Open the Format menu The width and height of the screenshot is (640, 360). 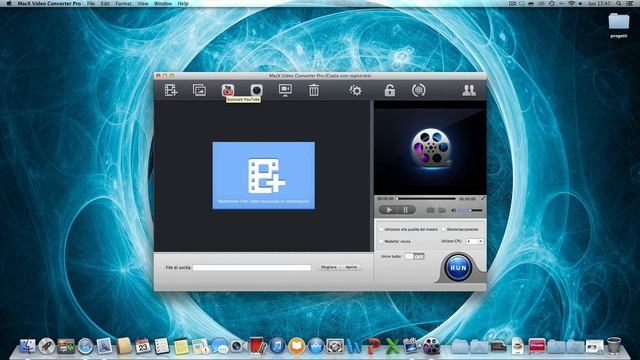pos(123,3)
